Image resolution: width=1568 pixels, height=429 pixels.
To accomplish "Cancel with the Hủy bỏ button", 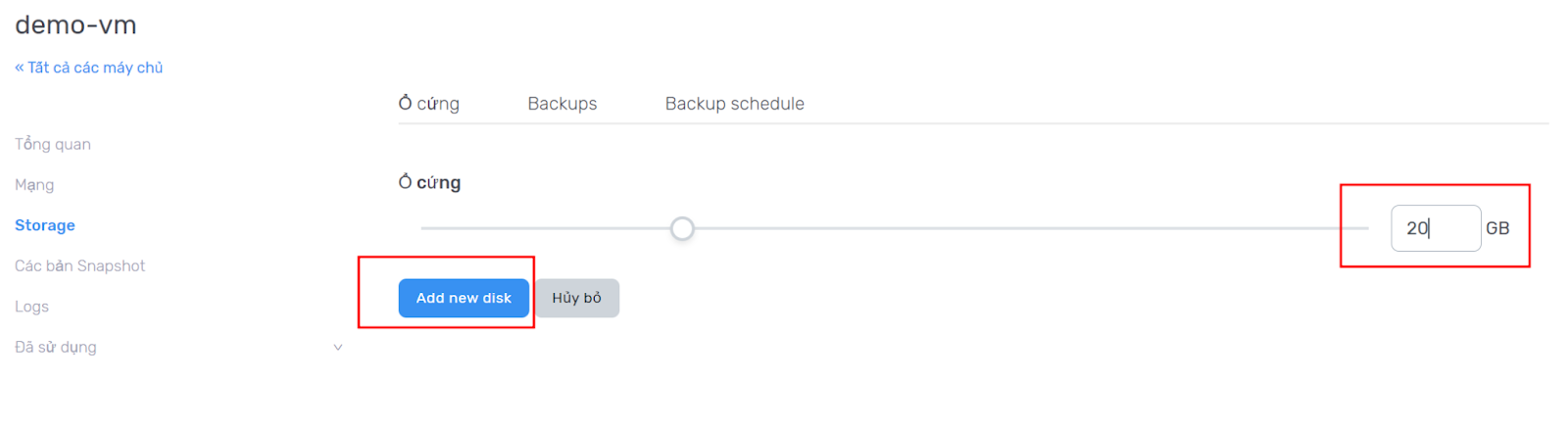I will [576, 298].
